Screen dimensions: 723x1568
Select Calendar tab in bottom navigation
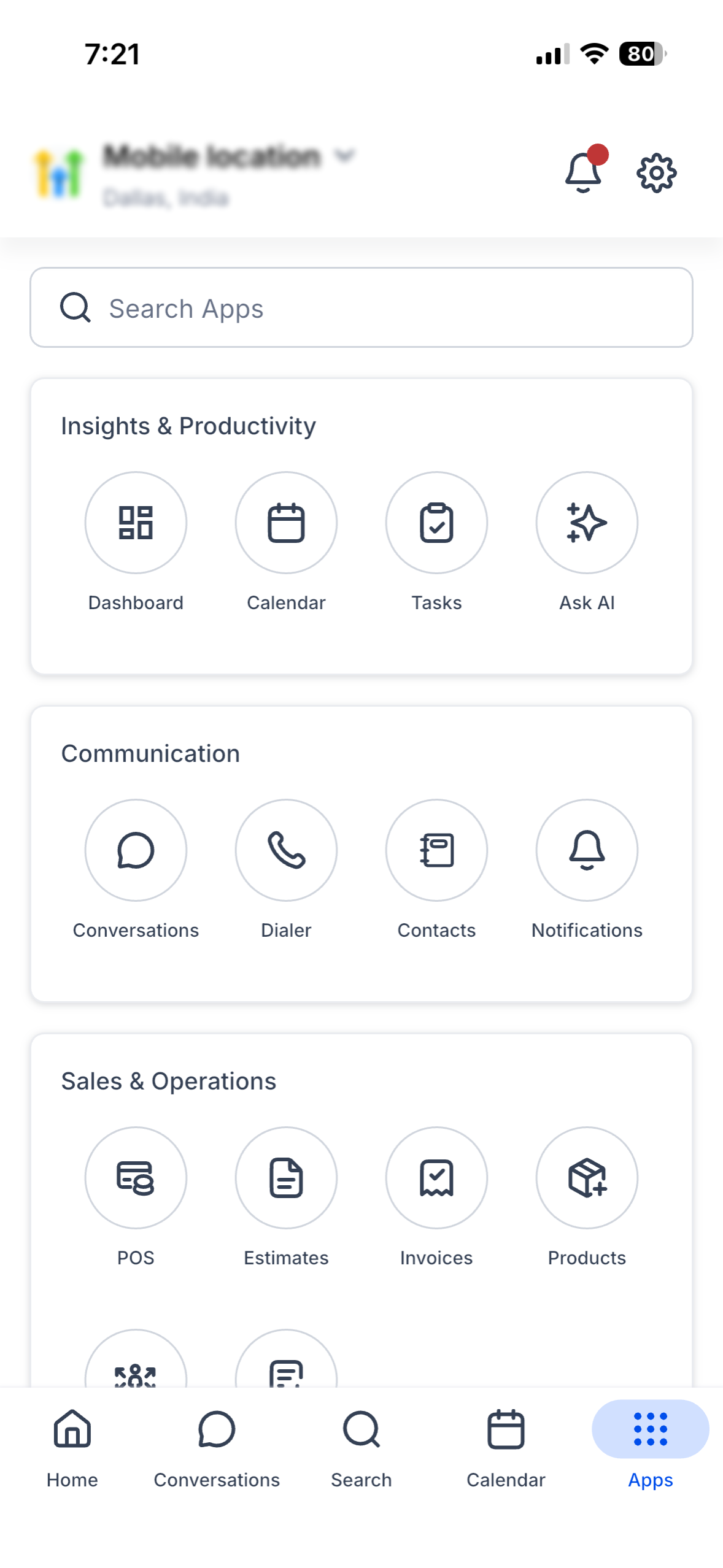[x=506, y=1449]
